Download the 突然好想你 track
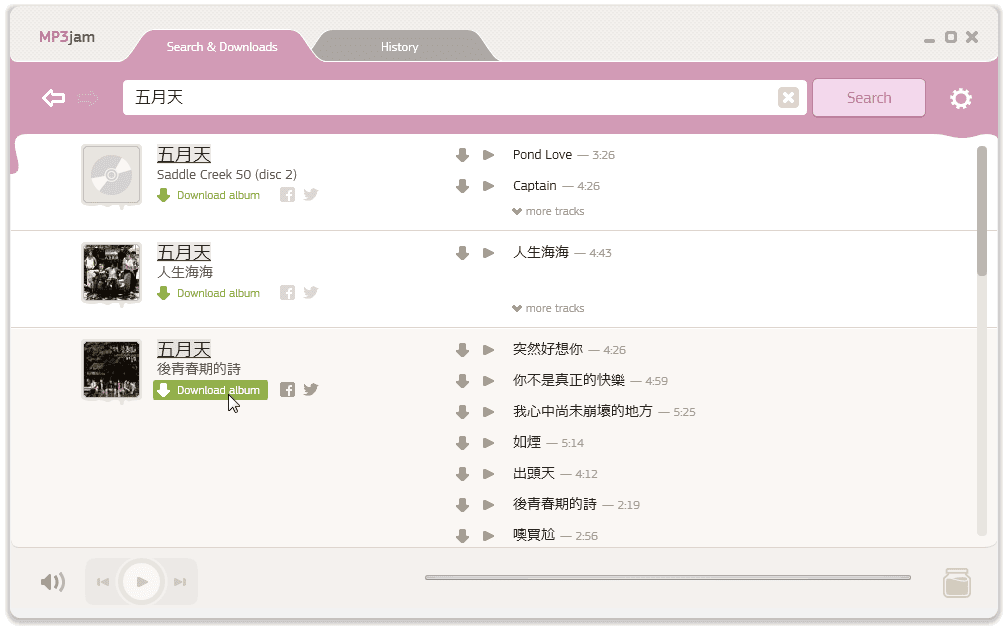 pyautogui.click(x=462, y=350)
